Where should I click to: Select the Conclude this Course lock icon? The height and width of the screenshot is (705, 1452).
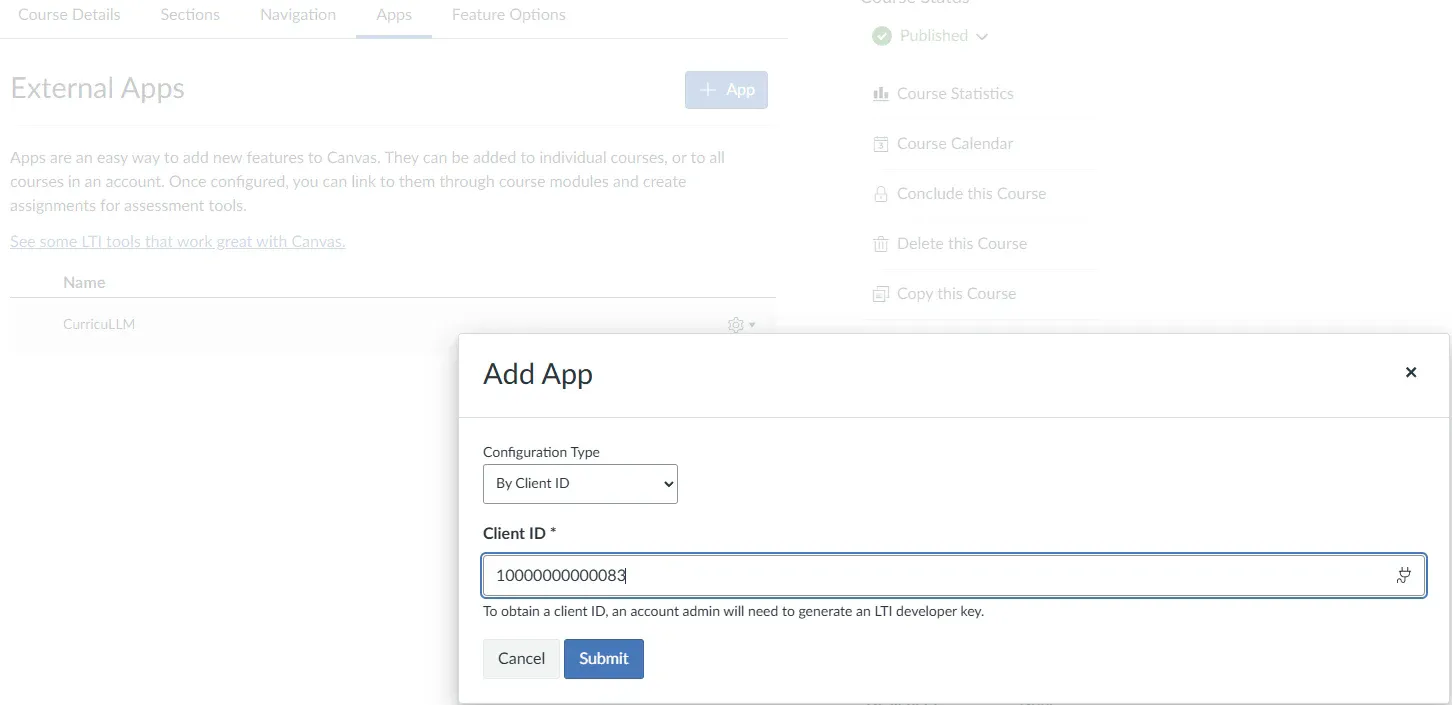coord(881,193)
